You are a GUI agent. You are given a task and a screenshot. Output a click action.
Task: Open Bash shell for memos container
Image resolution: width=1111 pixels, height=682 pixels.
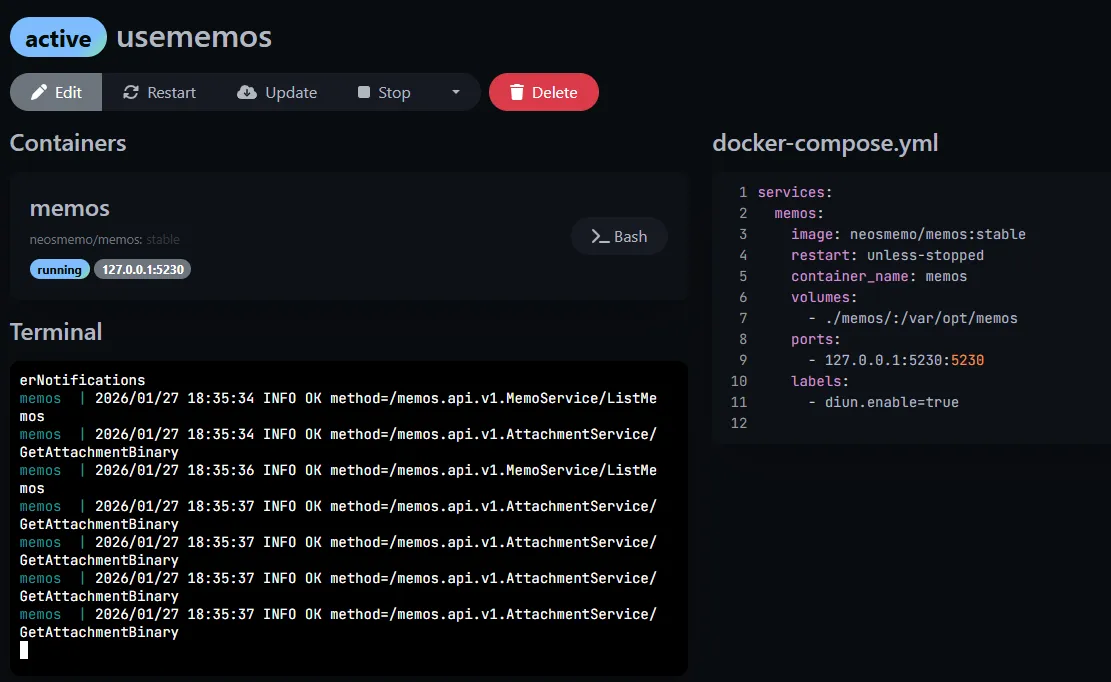[619, 236]
